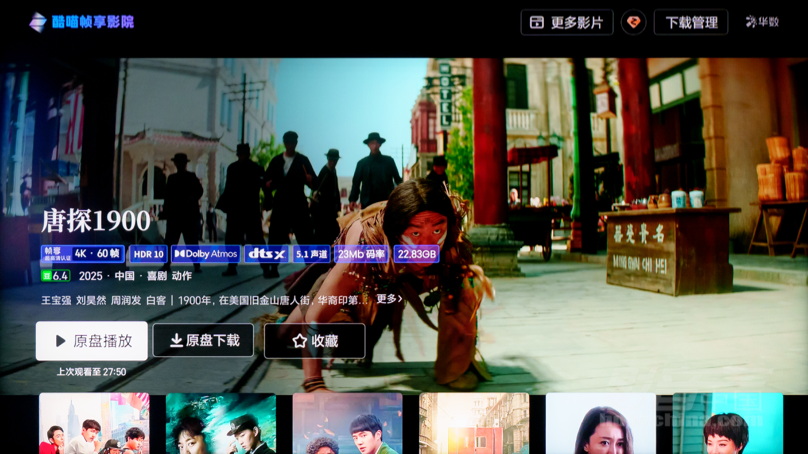Select the first movie thumbnail in row

(x=94, y=424)
